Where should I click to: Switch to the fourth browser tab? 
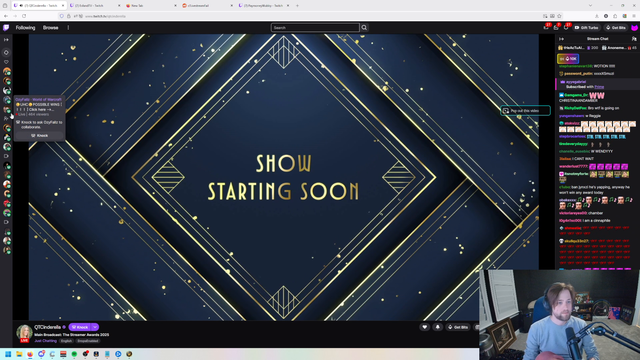click(x=206, y=6)
